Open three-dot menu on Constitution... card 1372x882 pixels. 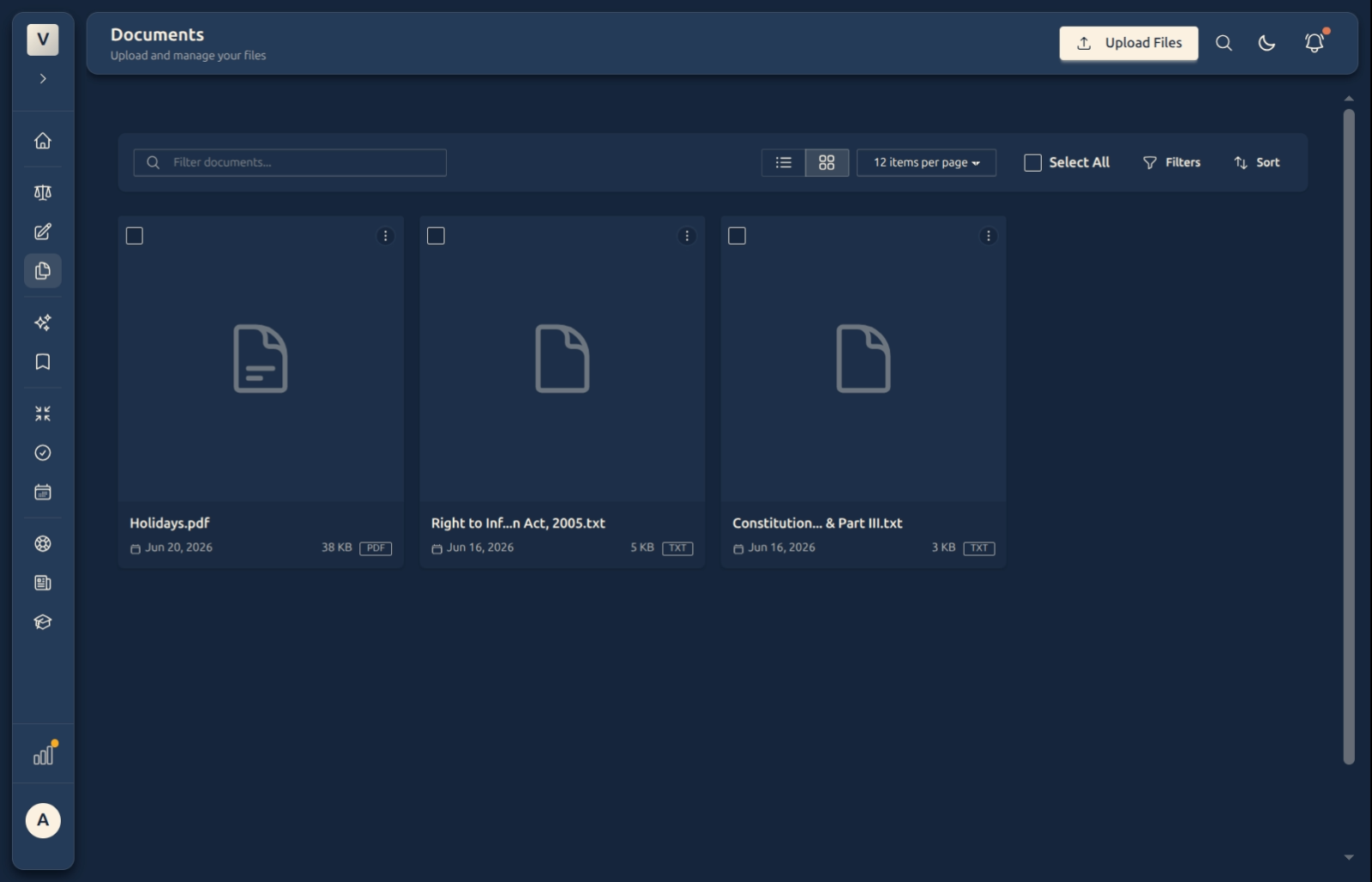[988, 236]
